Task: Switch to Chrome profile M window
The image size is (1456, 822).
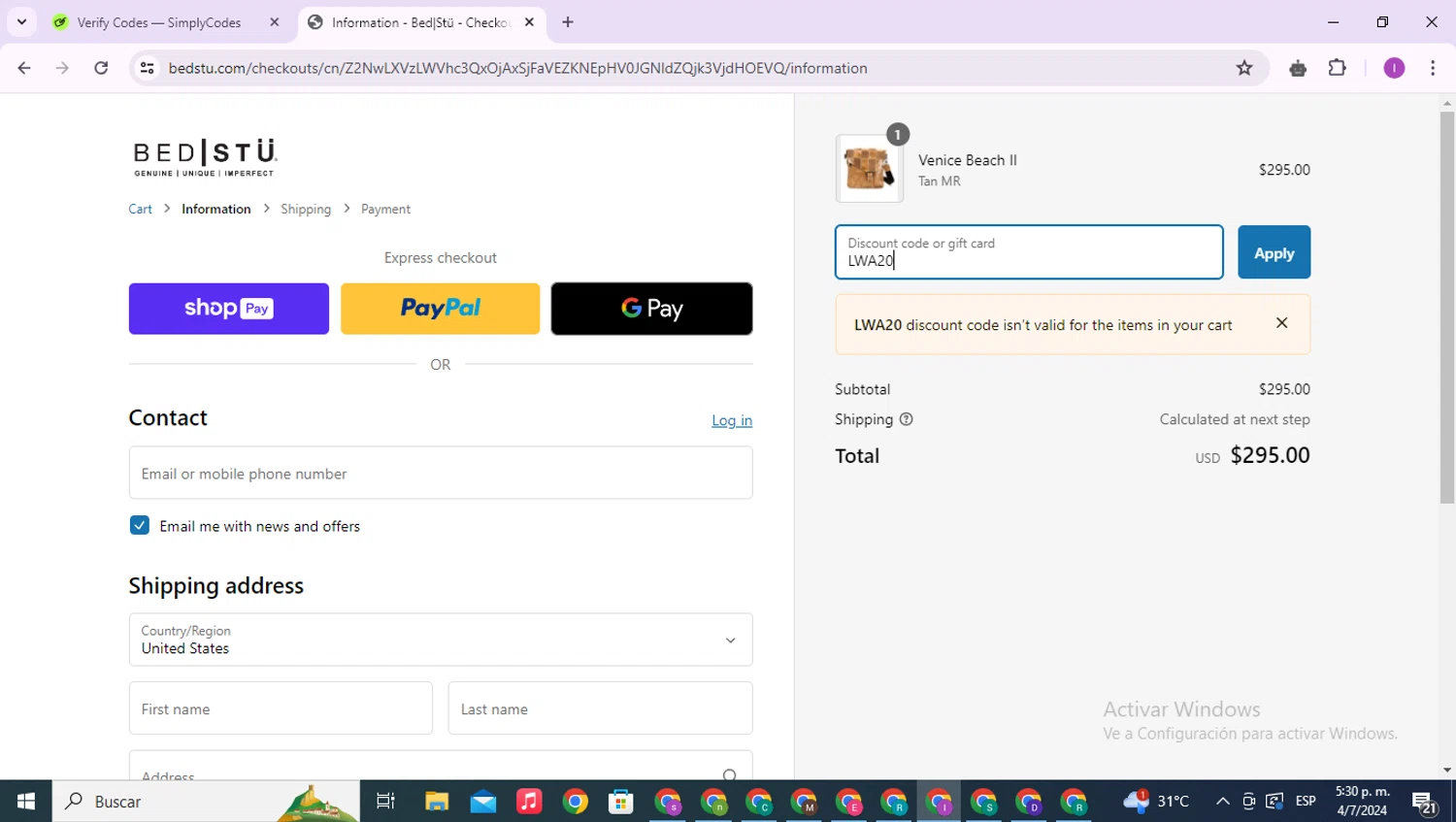Action: (x=804, y=803)
